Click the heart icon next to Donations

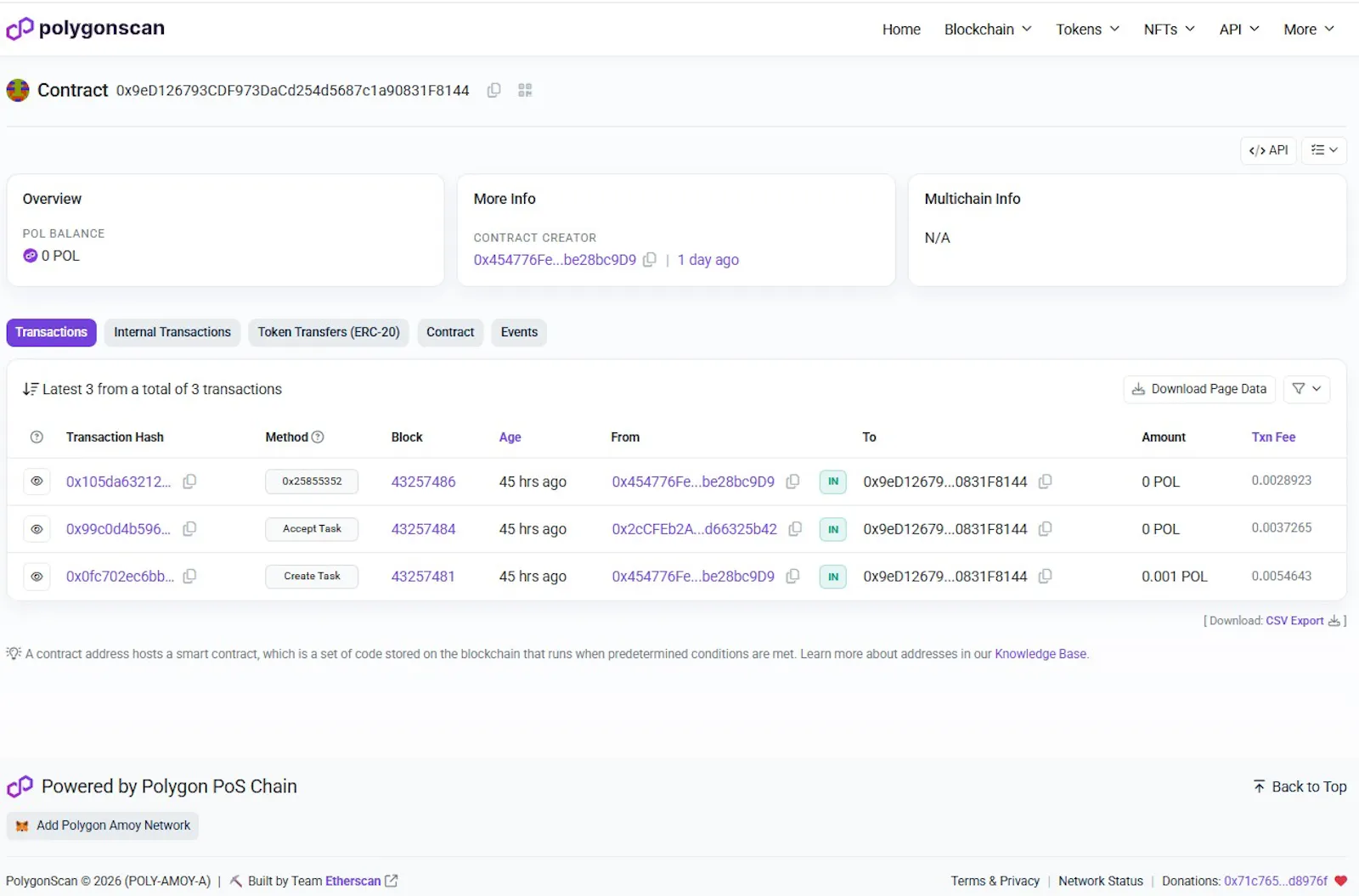1340,881
